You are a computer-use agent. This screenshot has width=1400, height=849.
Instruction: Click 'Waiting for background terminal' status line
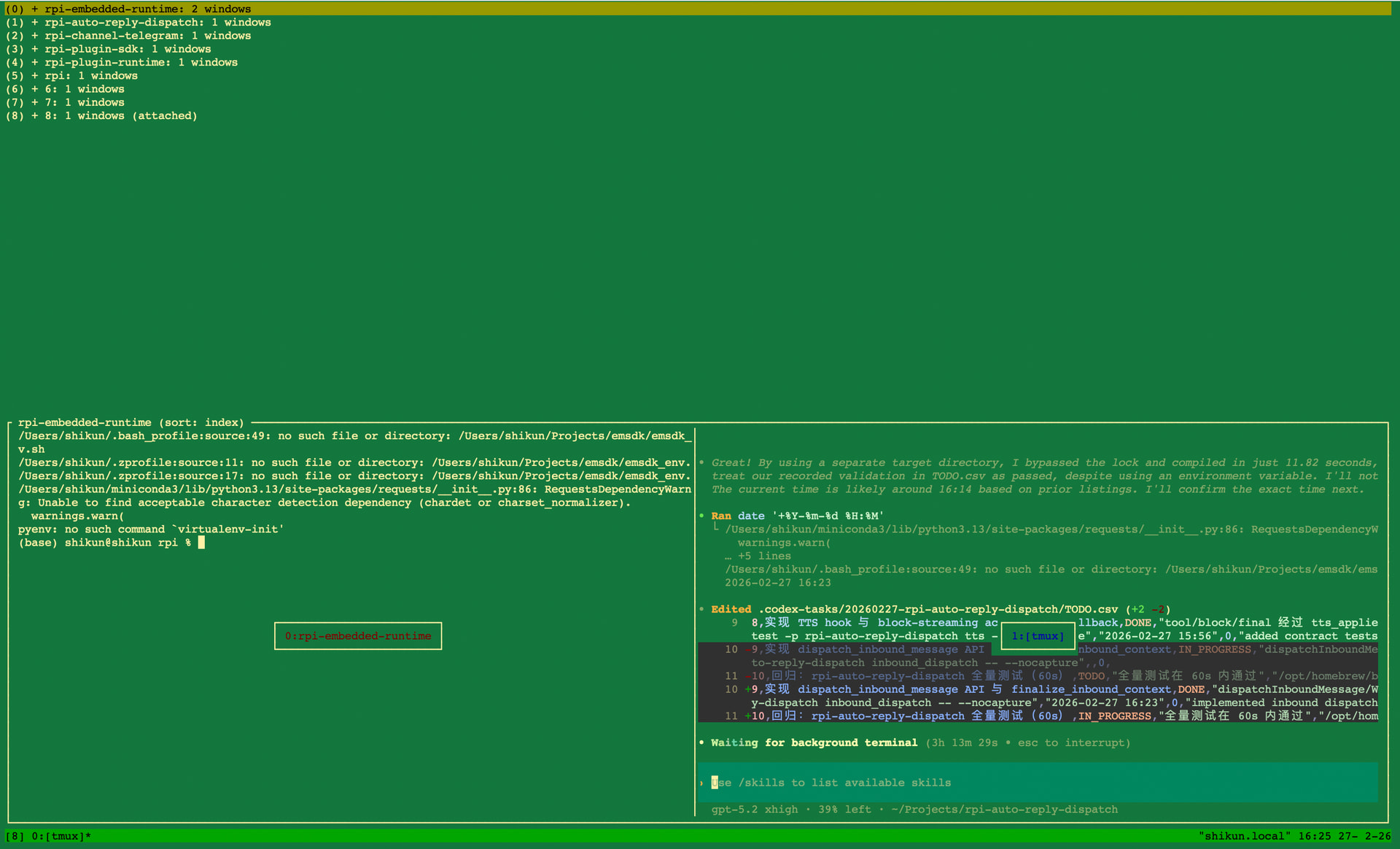tap(814, 743)
